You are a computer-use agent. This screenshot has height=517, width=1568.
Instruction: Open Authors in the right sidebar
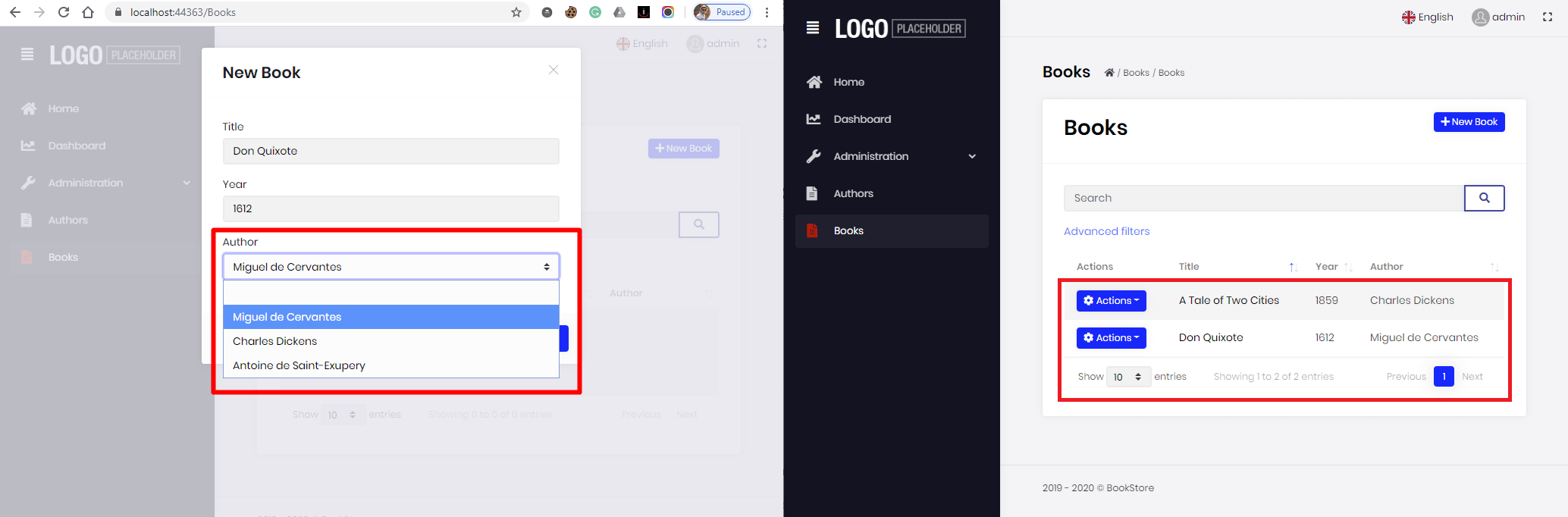tap(853, 193)
